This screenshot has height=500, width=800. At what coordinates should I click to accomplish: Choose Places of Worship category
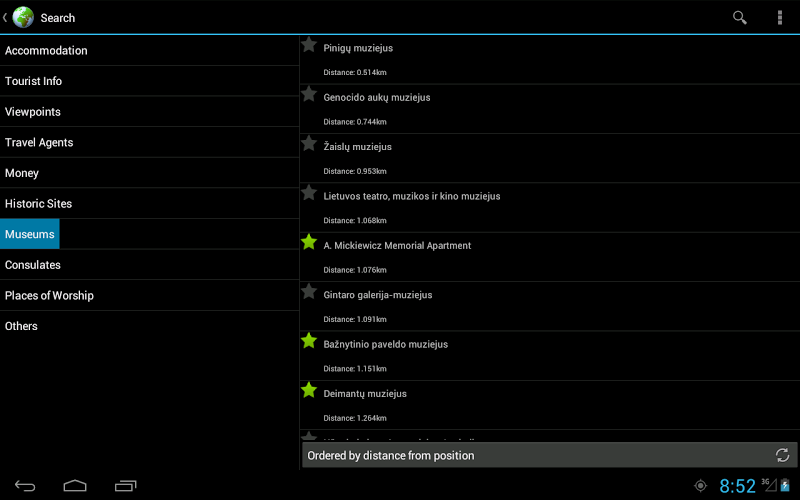pos(49,295)
